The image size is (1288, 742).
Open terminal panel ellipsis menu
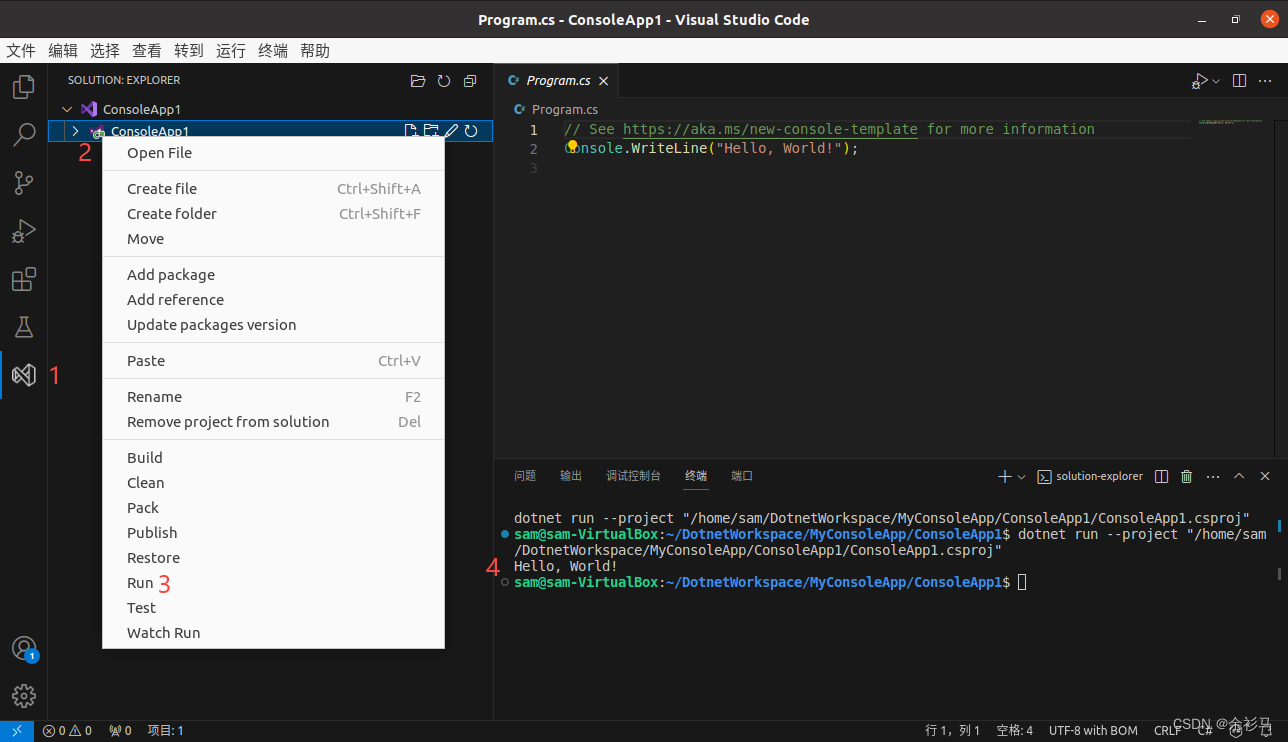coord(1213,477)
